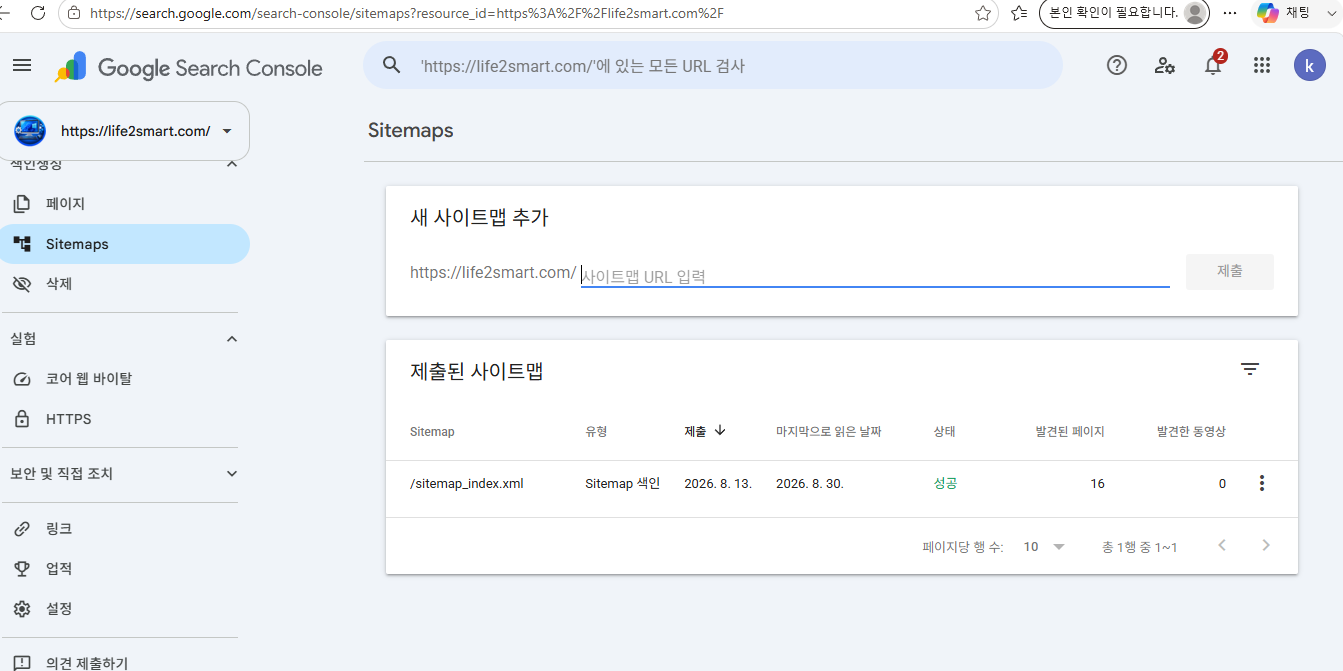This screenshot has width=1343, height=671.
Task: Open the notifications bell
Action: pyautogui.click(x=1213, y=66)
